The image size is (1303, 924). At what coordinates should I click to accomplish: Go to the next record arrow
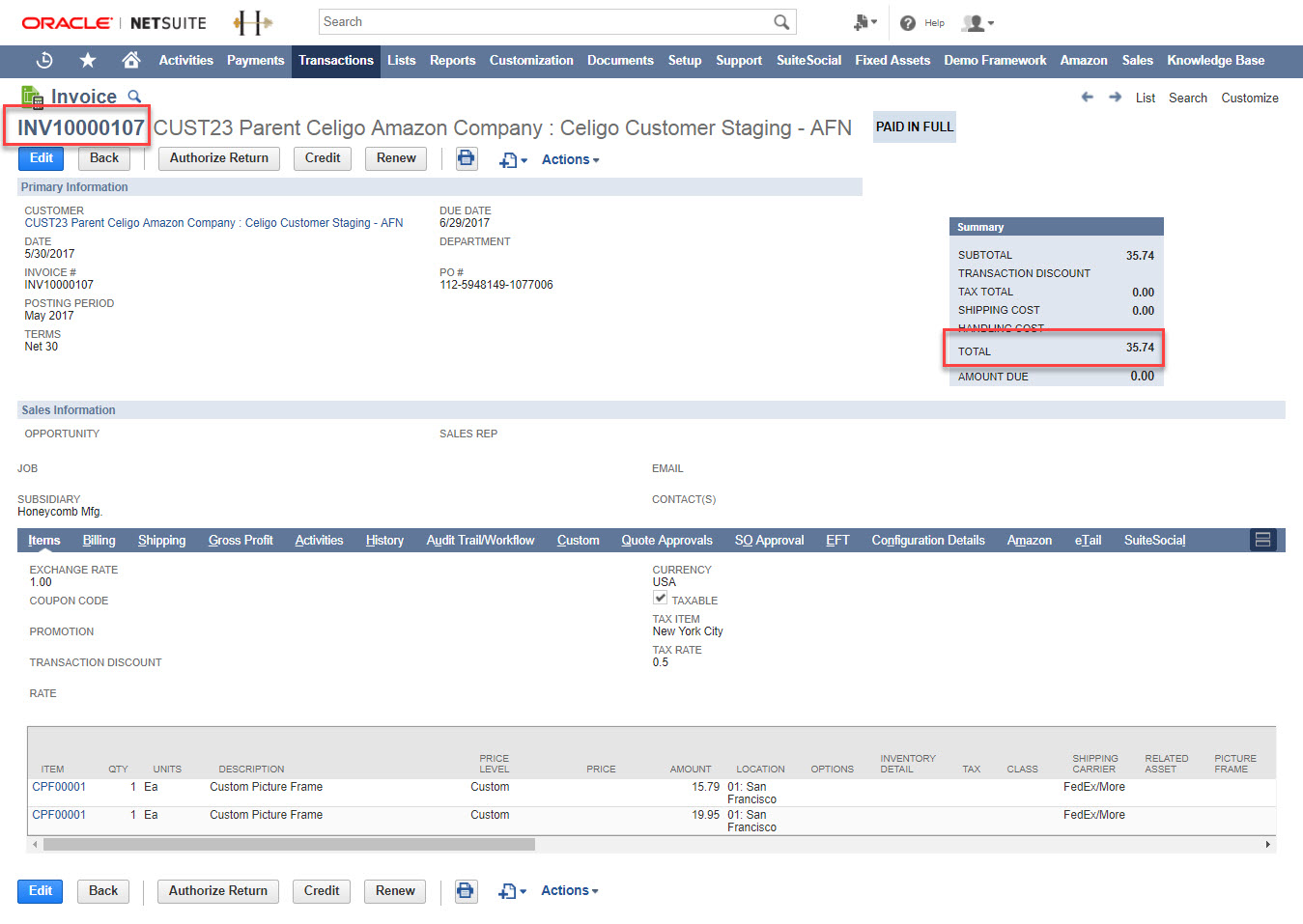click(x=1116, y=98)
